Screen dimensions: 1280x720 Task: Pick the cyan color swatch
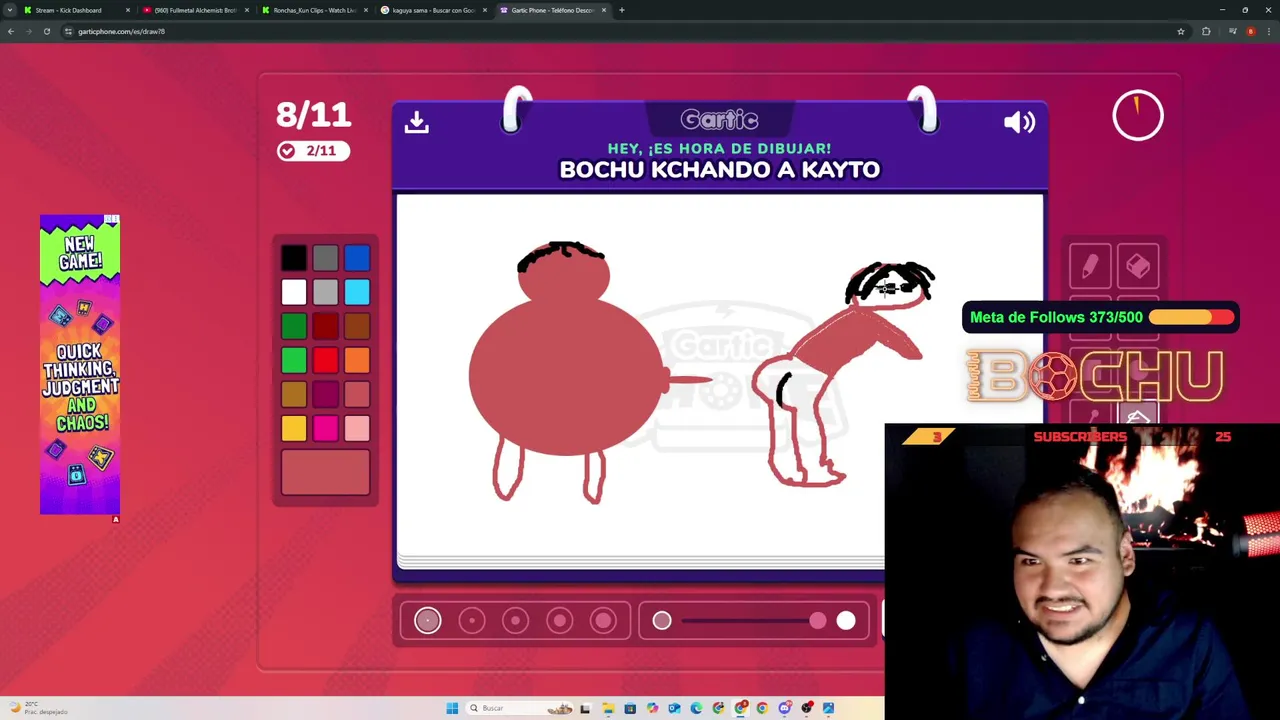click(x=357, y=292)
